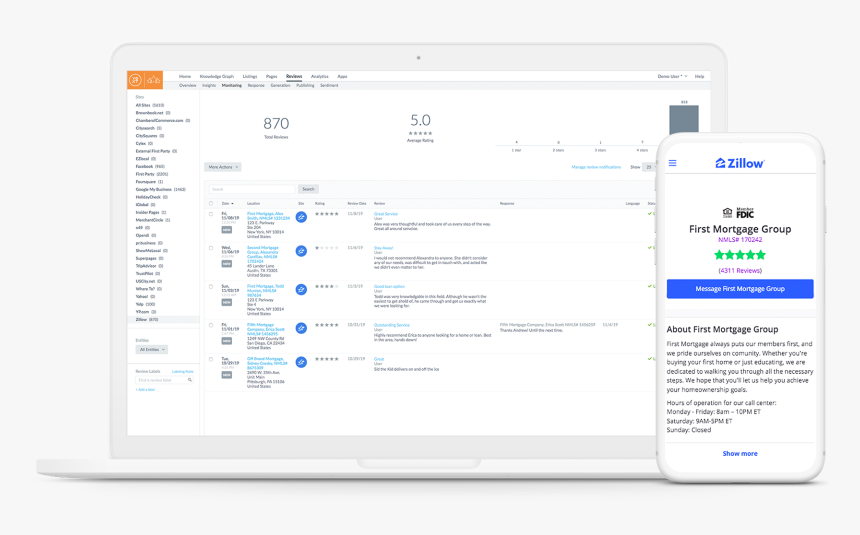
Task: Click the Zillow logo on the phone
Action: click(x=740, y=163)
